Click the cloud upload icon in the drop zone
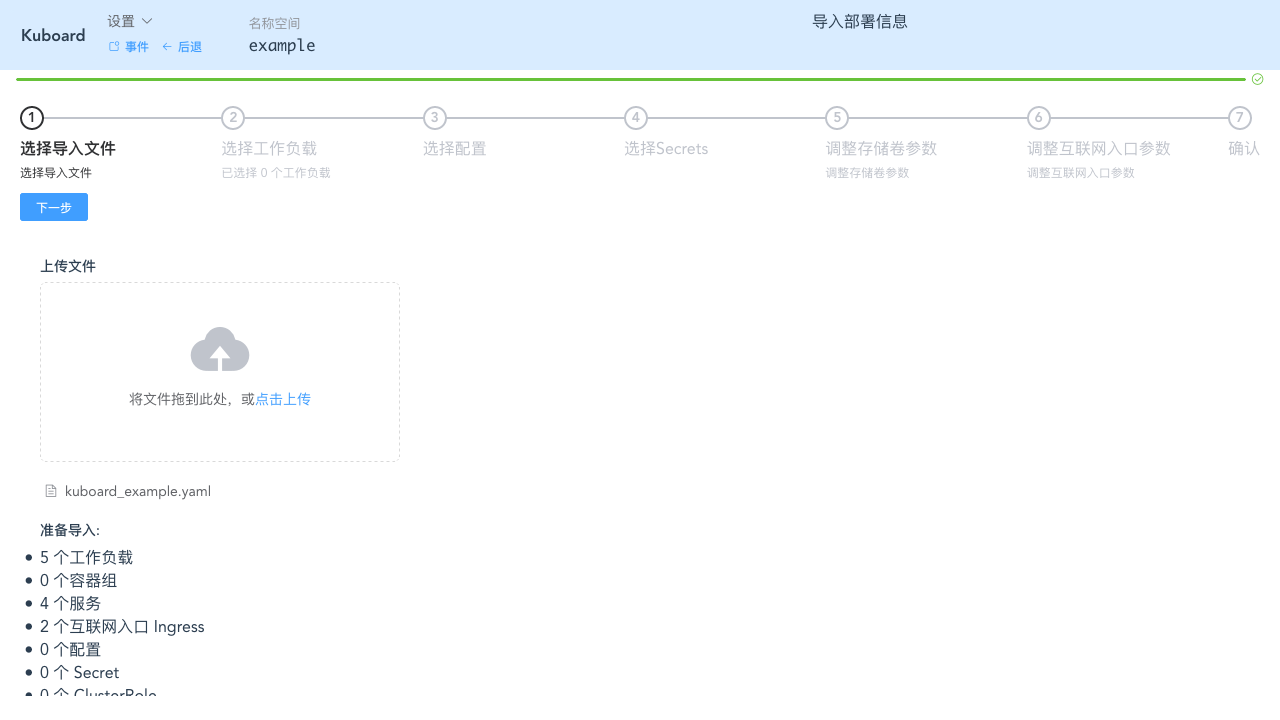The image size is (1280, 720). point(220,349)
